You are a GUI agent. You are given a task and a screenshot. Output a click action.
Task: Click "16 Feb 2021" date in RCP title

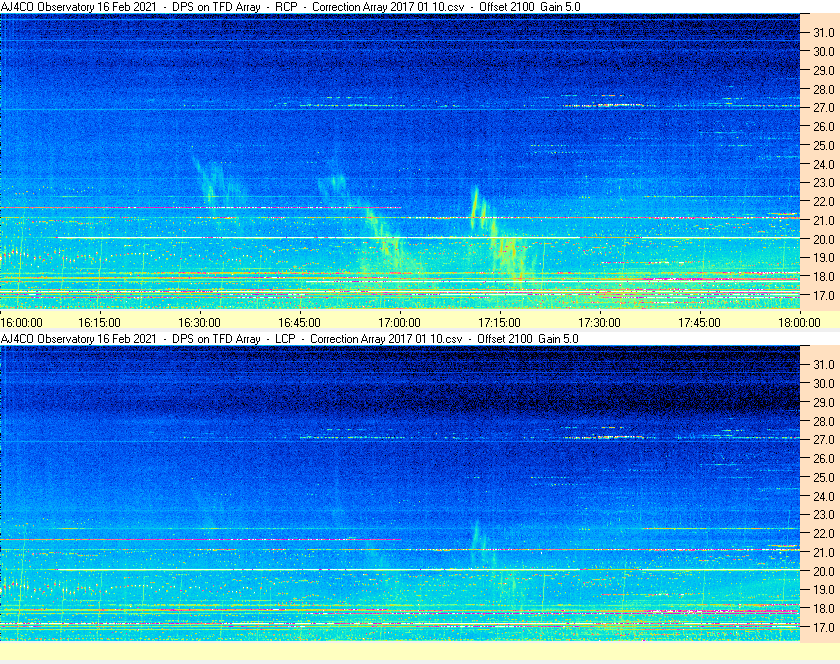coord(127,7)
